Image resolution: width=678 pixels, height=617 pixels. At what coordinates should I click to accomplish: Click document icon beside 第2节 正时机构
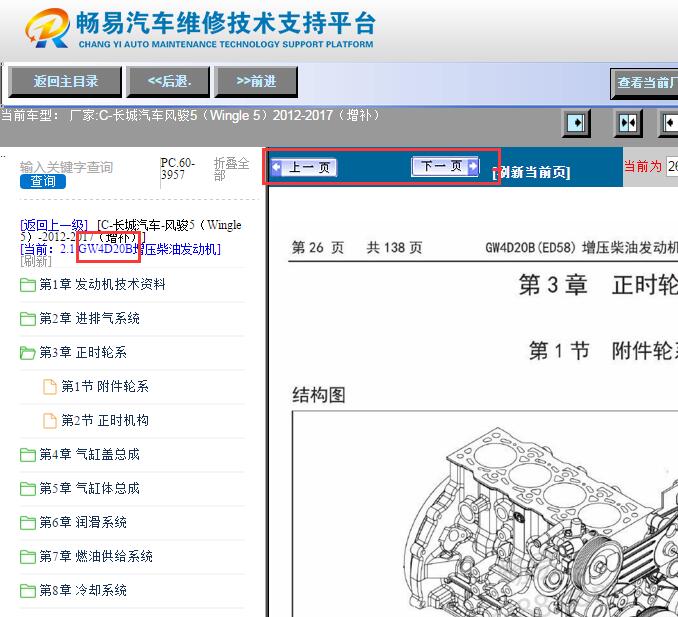pyautogui.click(x=50, y=421)
